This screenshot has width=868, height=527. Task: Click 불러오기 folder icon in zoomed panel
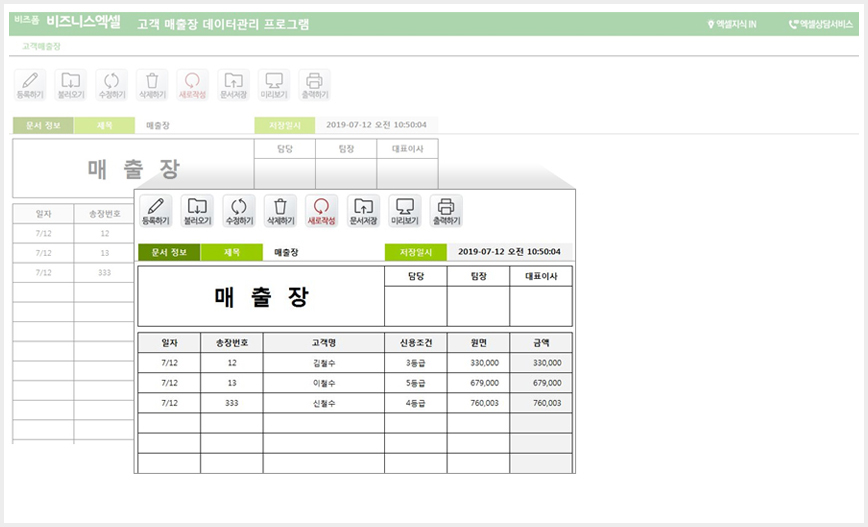point(198,211)
